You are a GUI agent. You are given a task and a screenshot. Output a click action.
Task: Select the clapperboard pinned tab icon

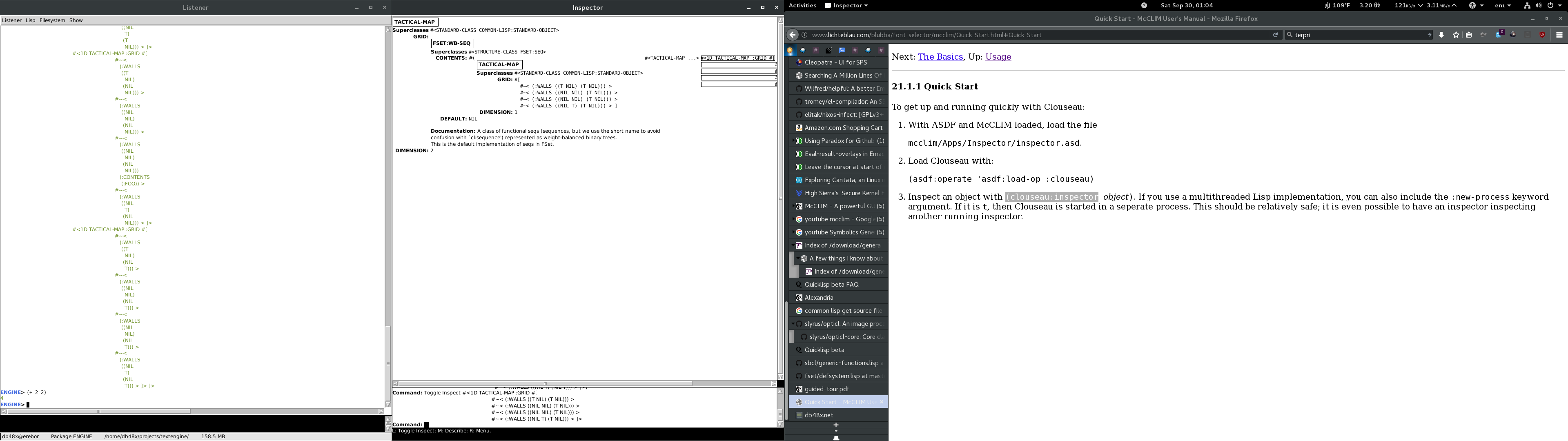[829, 51]
